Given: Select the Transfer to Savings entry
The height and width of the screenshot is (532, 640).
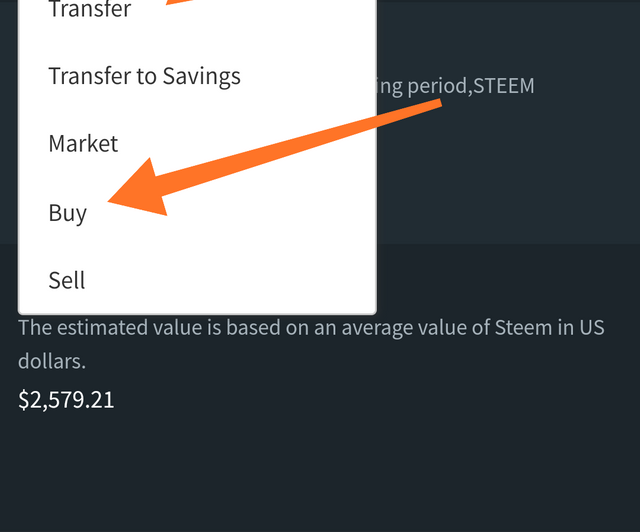Looking at the screenshot, I should click(x=144, y=76).
